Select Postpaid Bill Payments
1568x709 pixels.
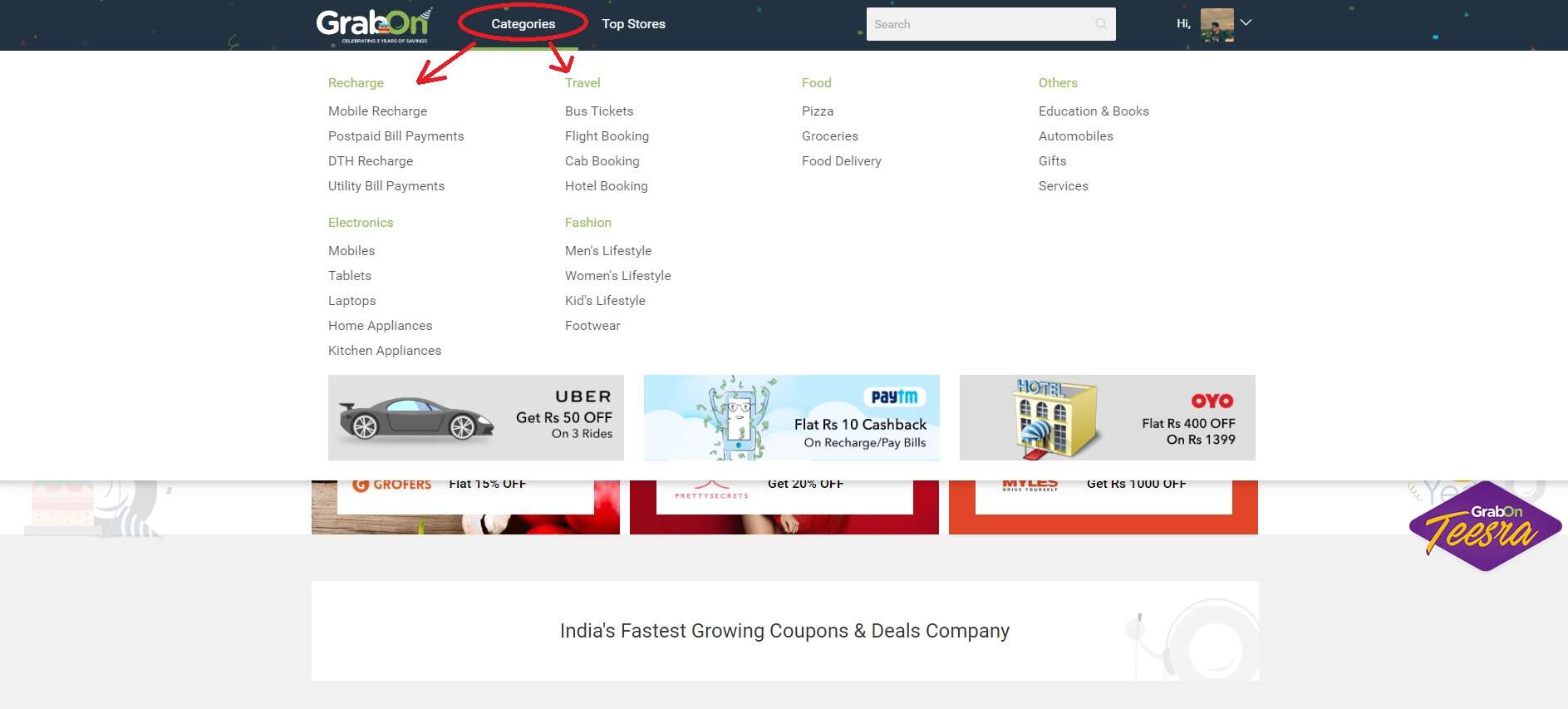(396, 136)
